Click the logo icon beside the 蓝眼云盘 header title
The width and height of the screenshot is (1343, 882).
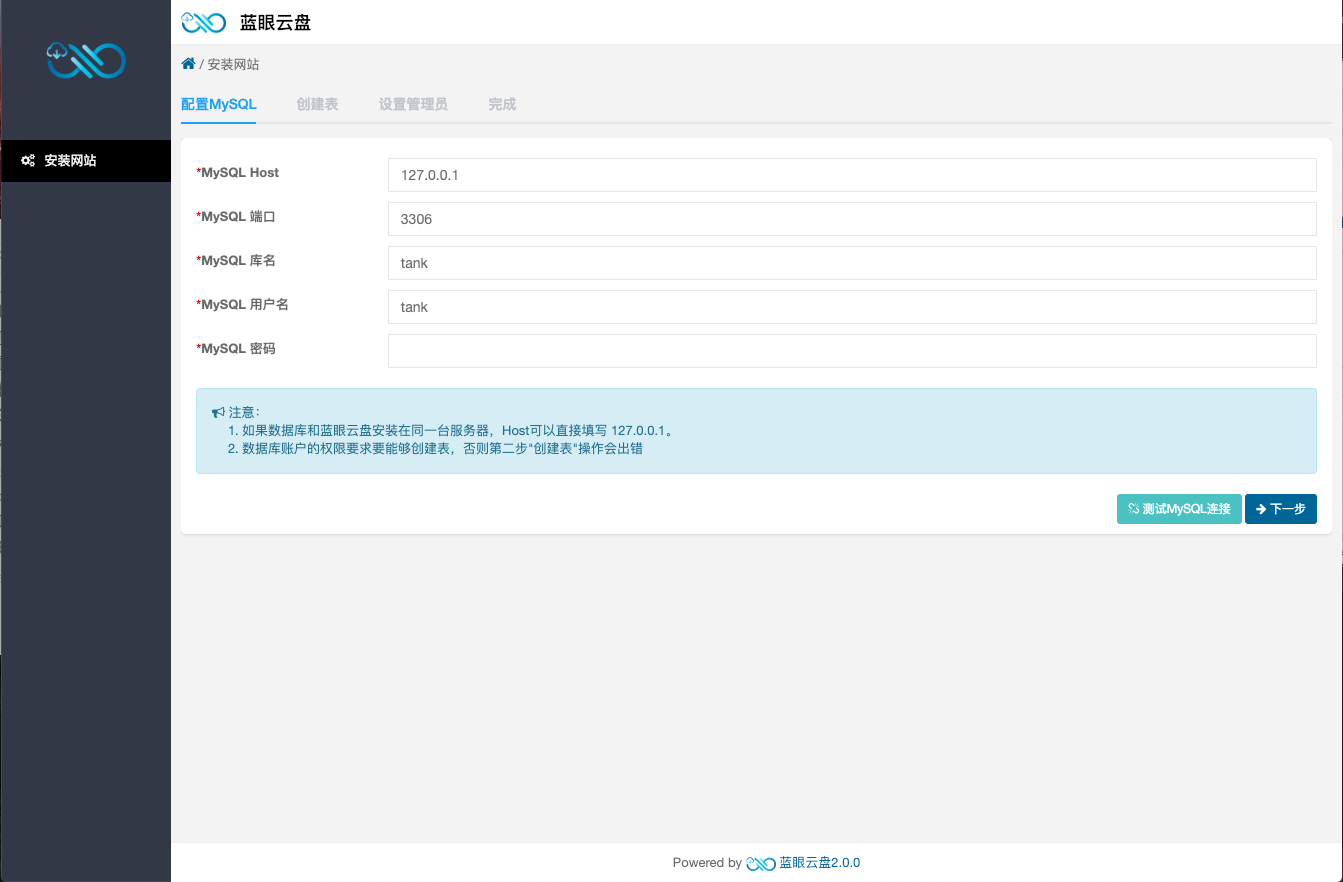[203, 22]
